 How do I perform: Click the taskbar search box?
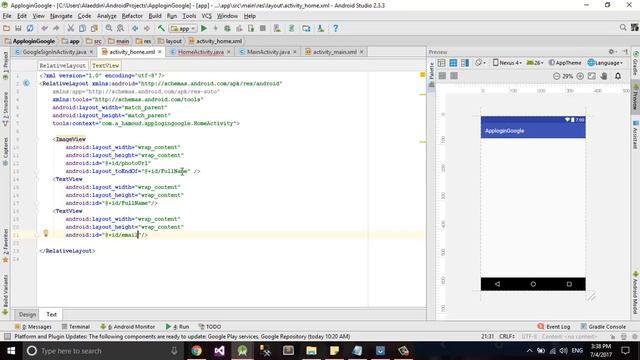pyautogui.click(x=102, y=351)
